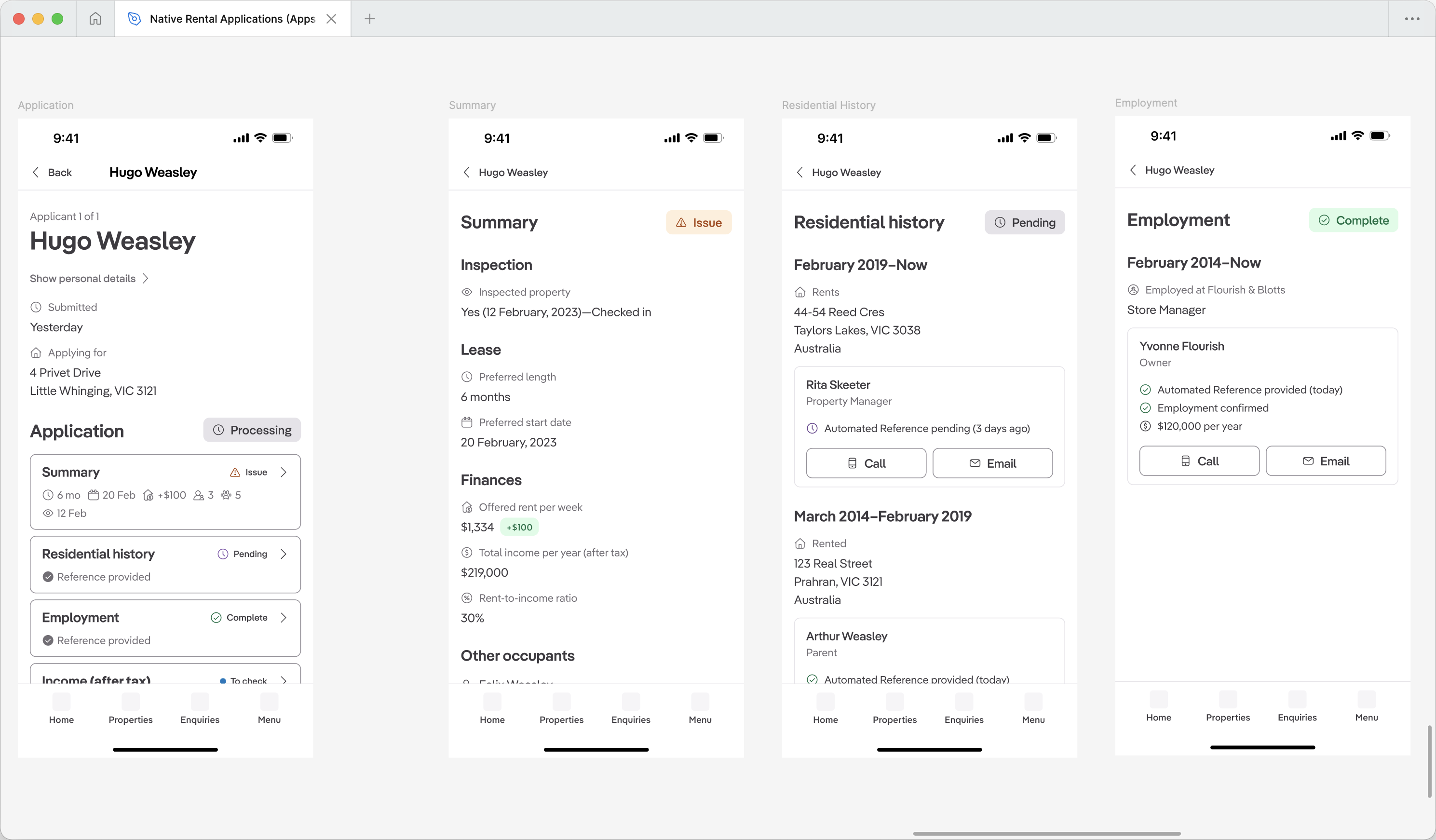This screenshot has height=840, width=1436.
Task: Click the horizontal scrollbar at the bottom
Action: [x=1047, y=833]
